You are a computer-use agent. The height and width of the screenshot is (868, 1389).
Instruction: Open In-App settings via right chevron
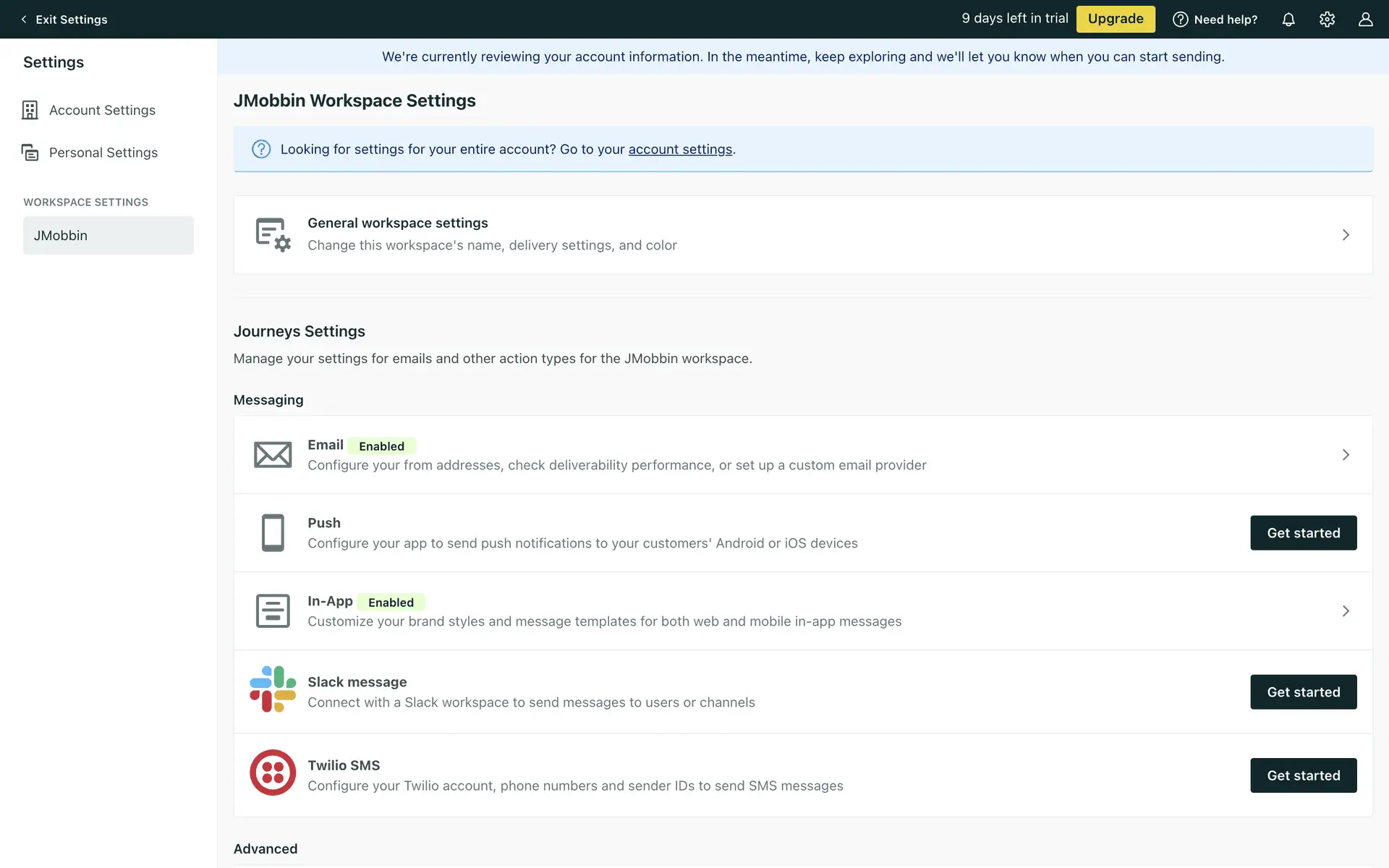pyautogui.click(x=1346, y=611)
